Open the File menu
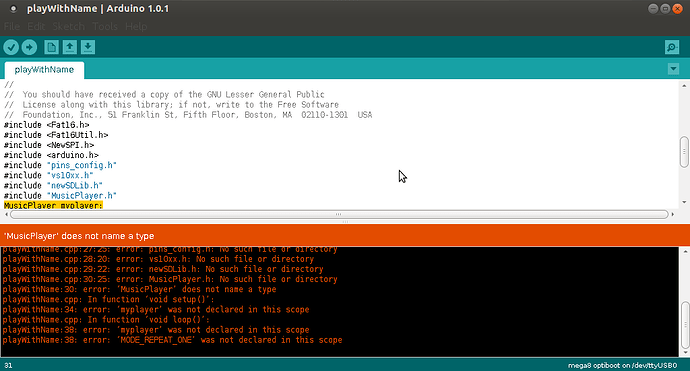The width and height of the screenshot is (690, 371). (x=12, y=26)
